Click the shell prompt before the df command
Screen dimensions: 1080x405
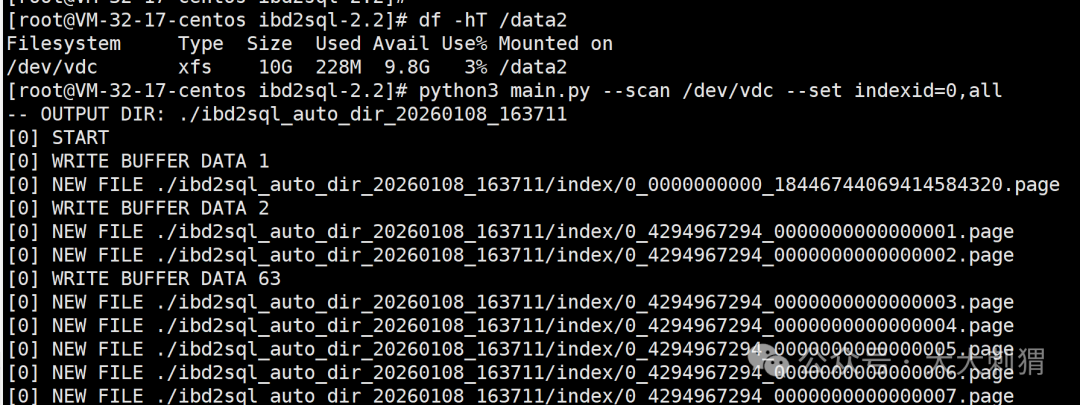pyautogui.click(x=207, y=21)
